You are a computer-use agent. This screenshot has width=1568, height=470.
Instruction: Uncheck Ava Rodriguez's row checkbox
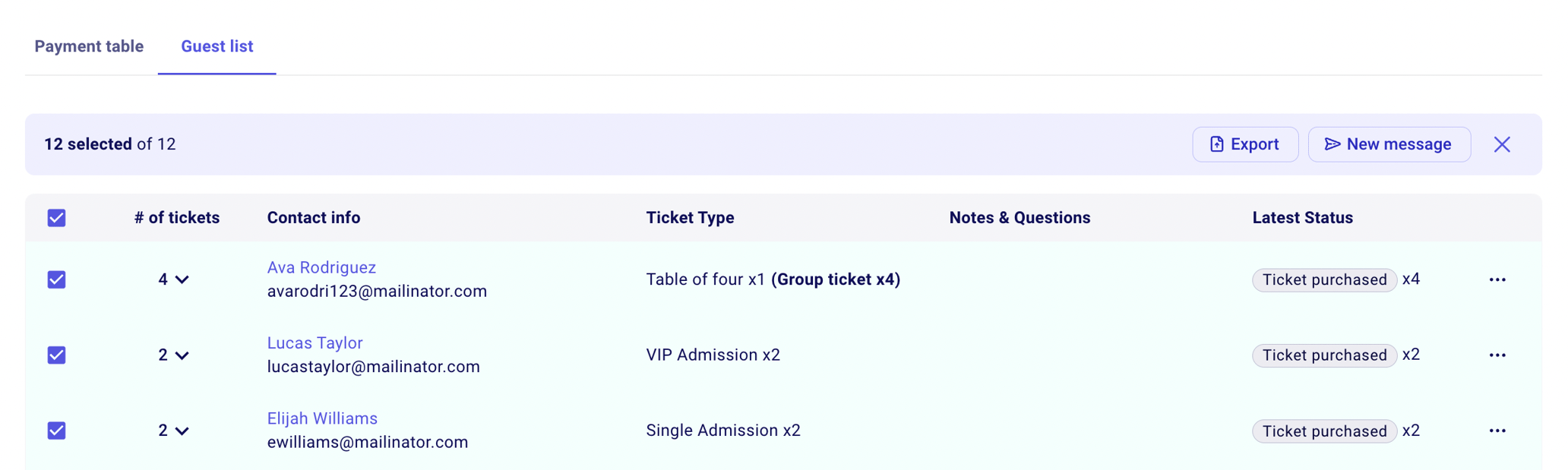pos(56,280)
